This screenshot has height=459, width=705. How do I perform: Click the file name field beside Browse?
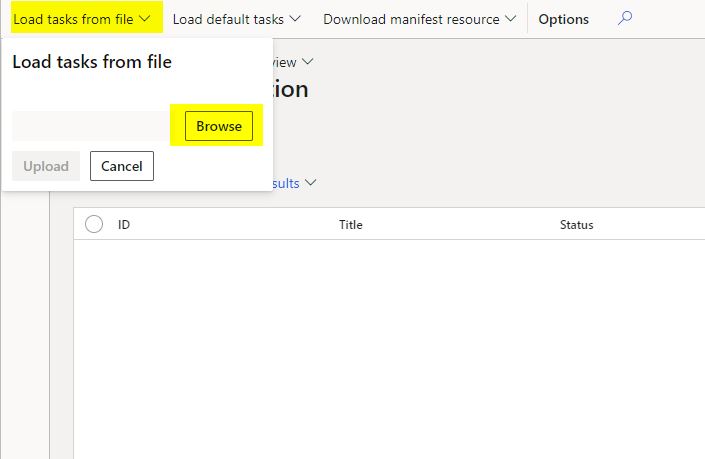click(92, 126)
